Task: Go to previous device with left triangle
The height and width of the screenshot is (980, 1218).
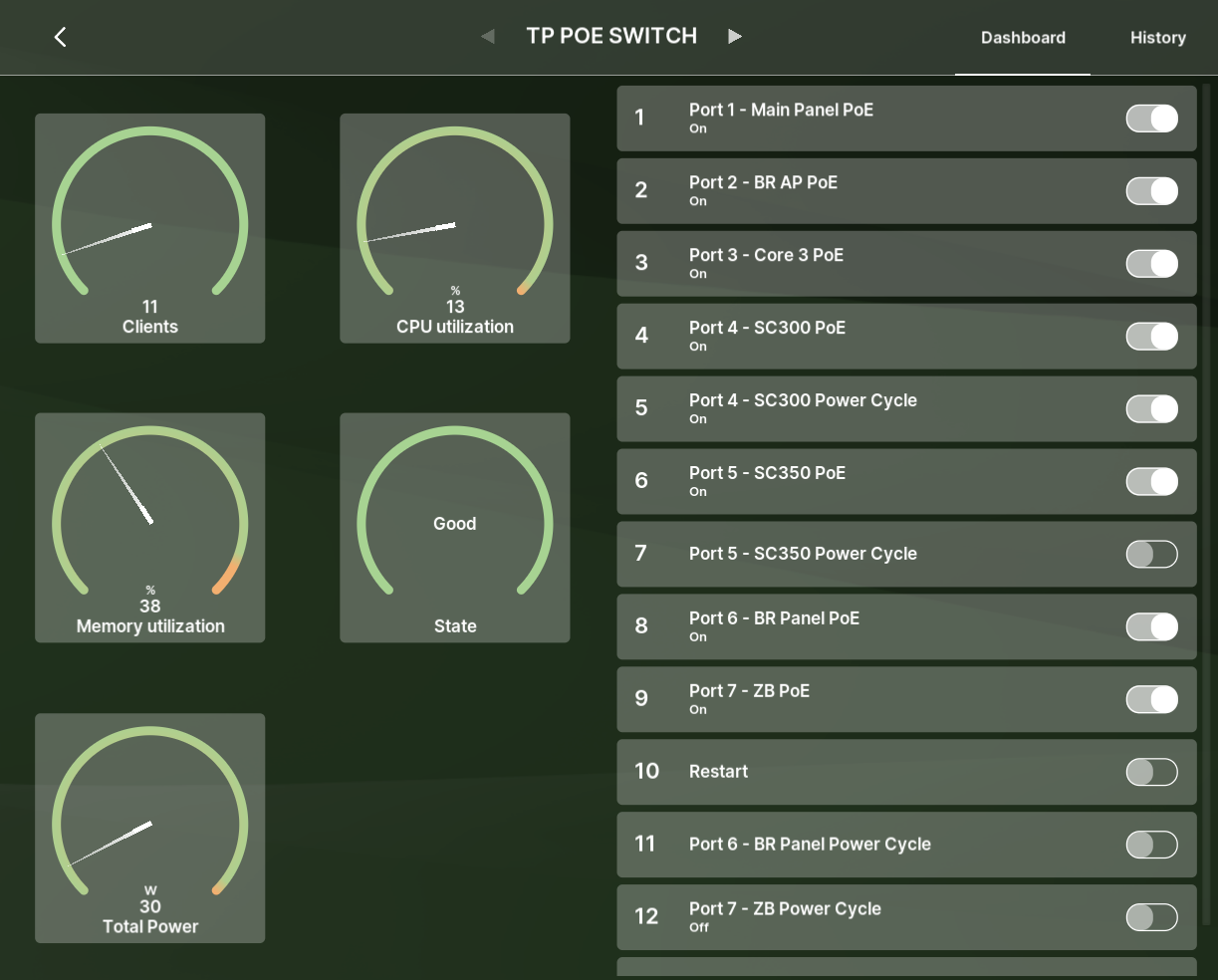Action: [487, 37]
